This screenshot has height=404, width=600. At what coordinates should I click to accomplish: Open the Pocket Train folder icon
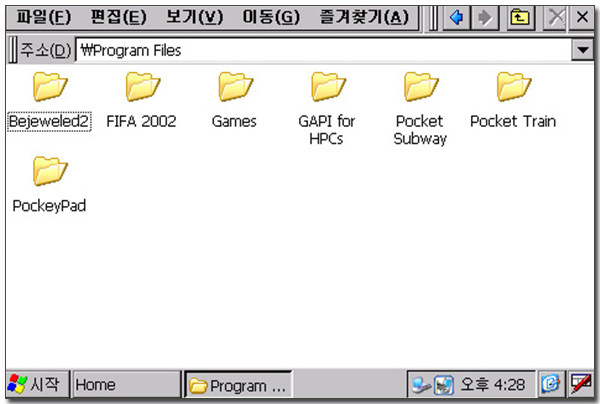(514, 87)
